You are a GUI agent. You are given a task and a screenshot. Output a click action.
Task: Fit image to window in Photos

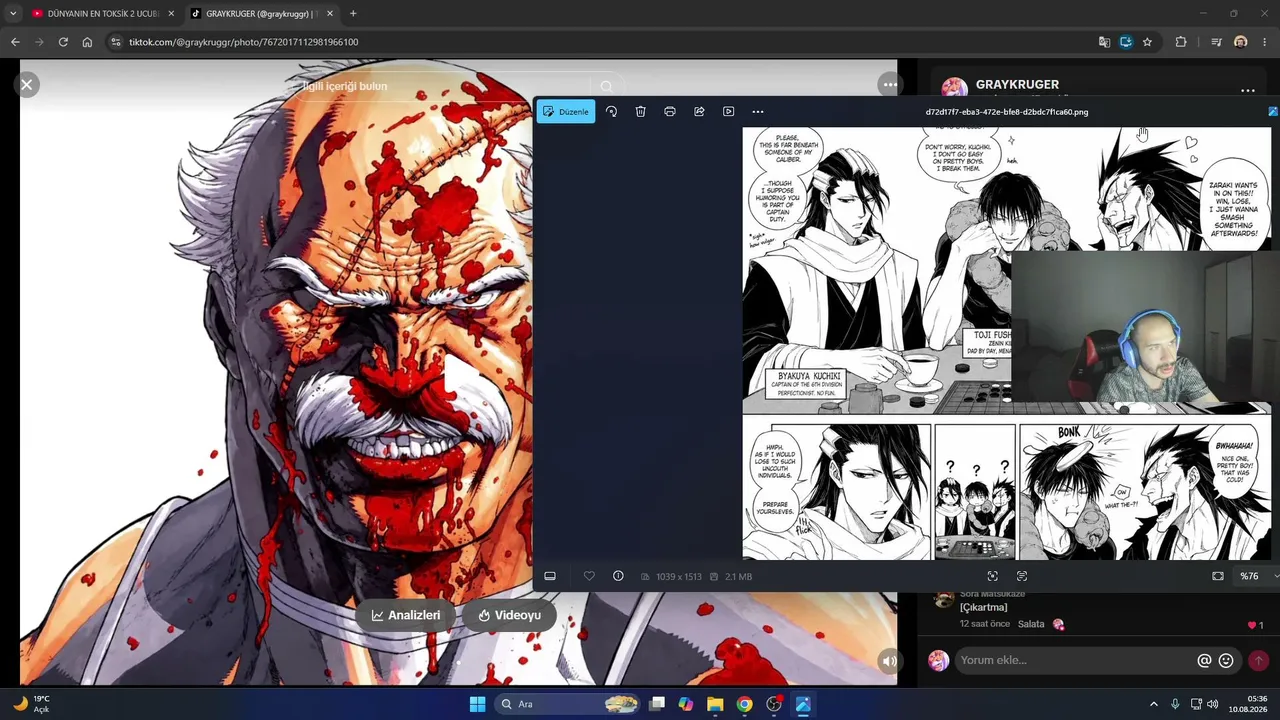pos(1217,576)
